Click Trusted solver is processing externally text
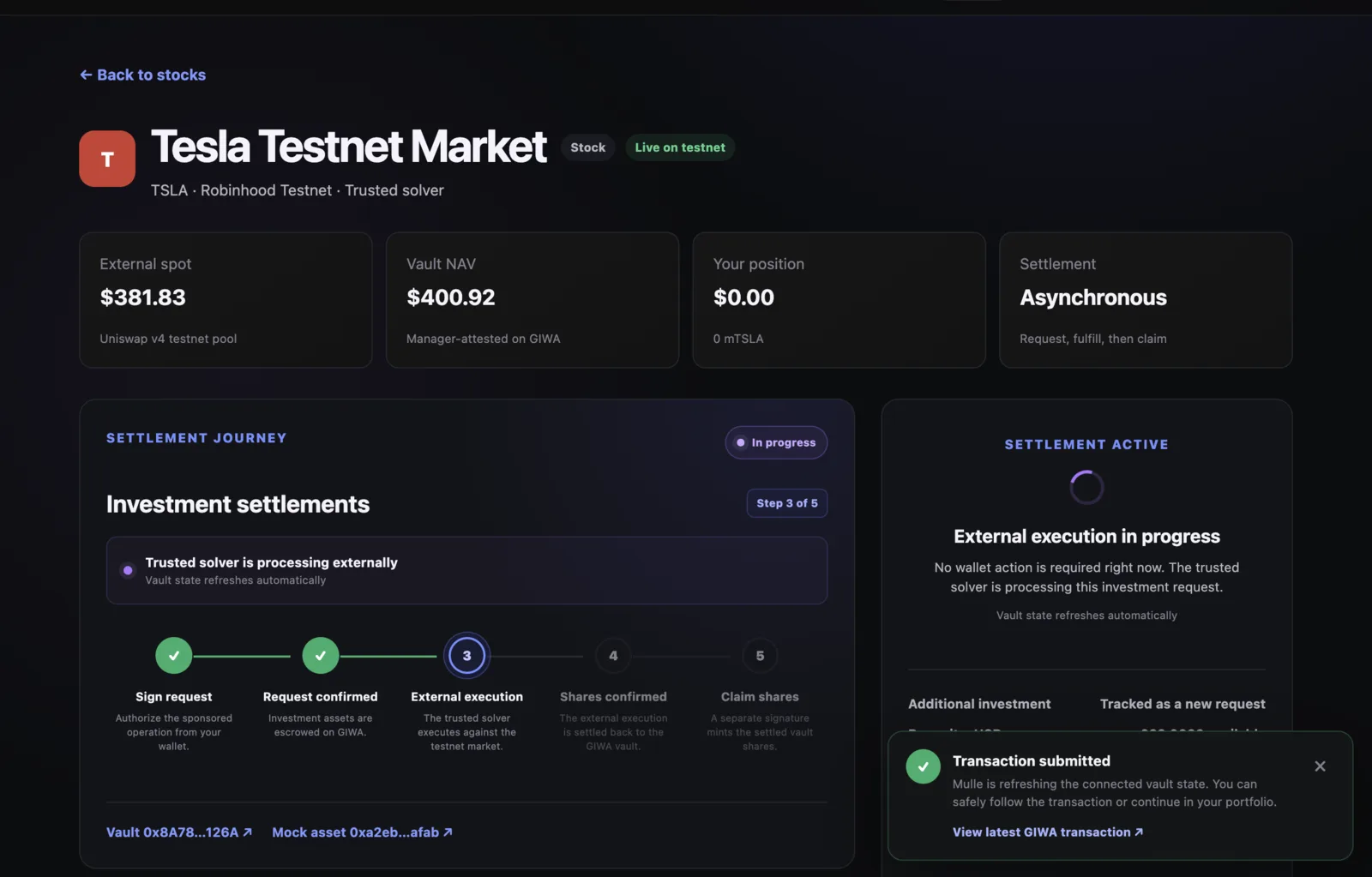1372x877 pixels. coord(272,562)
